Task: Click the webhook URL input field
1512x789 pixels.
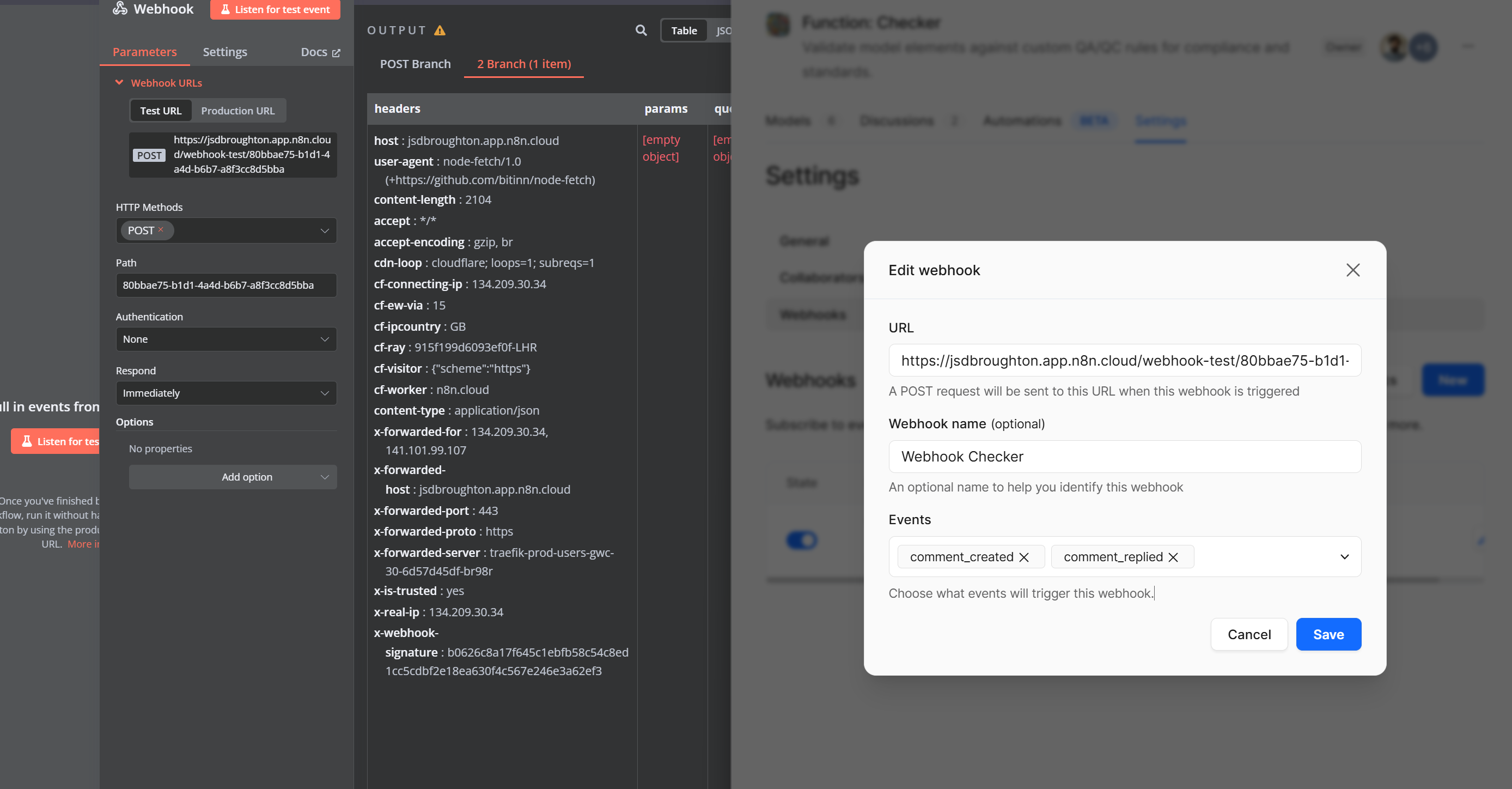Action: [1125, 360]
